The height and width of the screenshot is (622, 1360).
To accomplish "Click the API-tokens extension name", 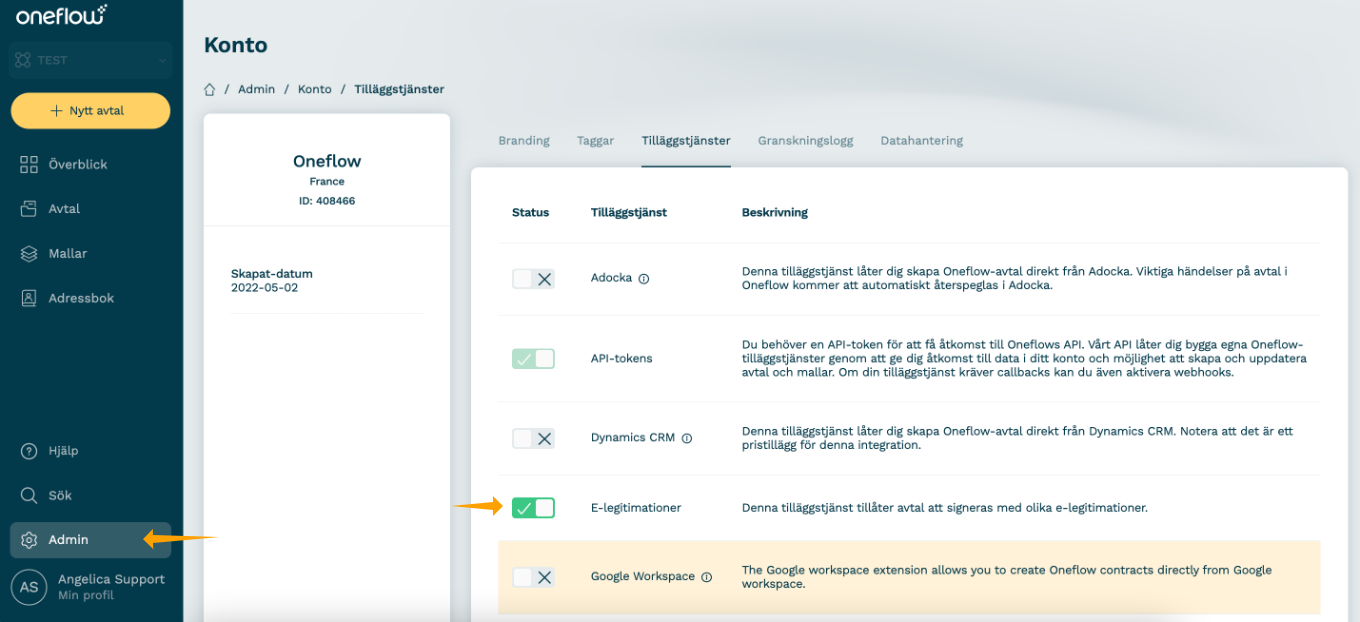I will tap(621, 358).
